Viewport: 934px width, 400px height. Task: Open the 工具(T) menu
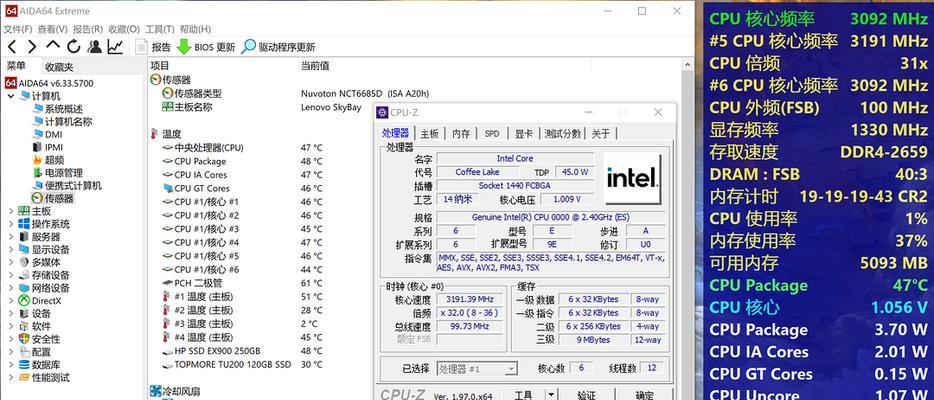click(160, 29)
